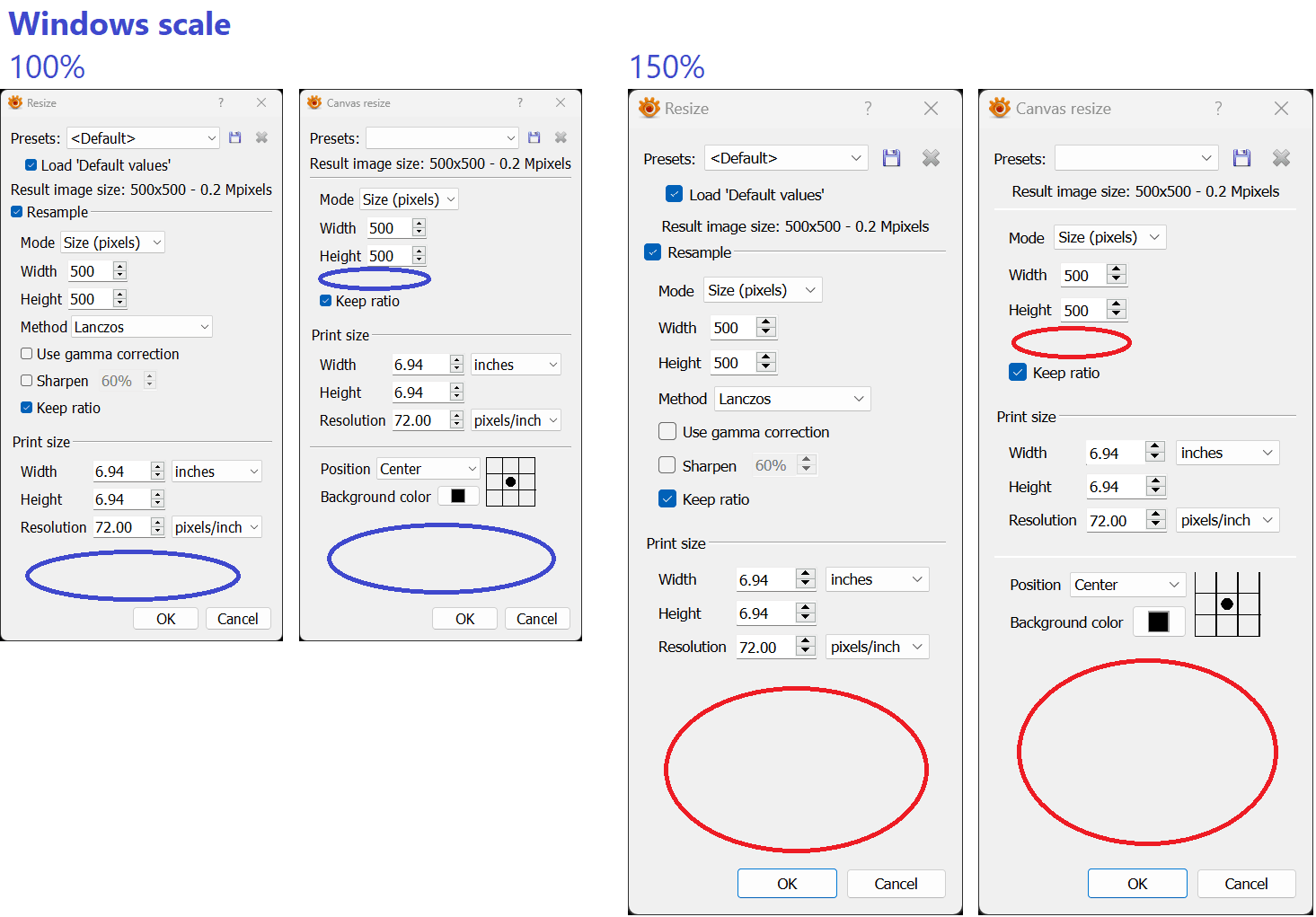
Task: Click save preset icon in 150% Canvas resize dialog
Action: point(1241,158)
